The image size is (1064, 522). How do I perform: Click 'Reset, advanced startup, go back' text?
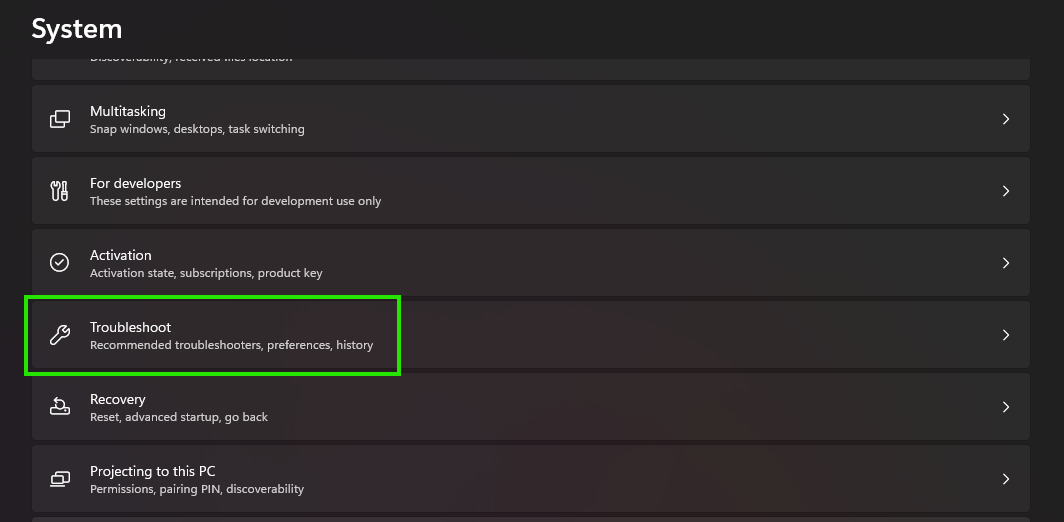coord(179,417)
